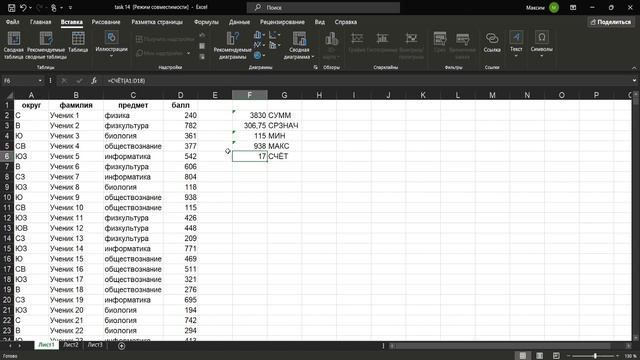
Task: Switch to the Вид tab
Action: pyautogui.click(x=320, y=22)
